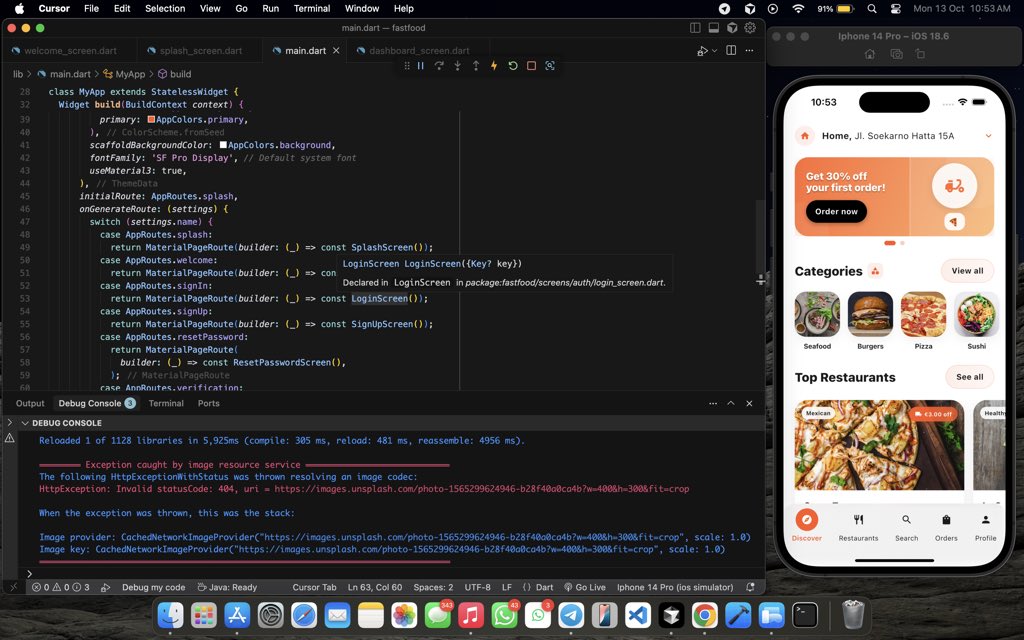The height and width of the screenshot is (640, 1024).
Task: Stop the debug session
Action: [531, 66]
